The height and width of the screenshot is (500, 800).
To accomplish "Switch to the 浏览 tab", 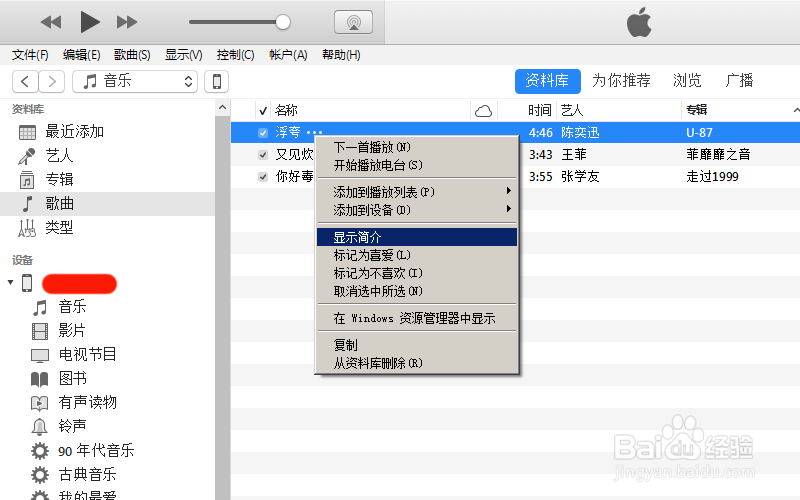I will click(687, 81).
